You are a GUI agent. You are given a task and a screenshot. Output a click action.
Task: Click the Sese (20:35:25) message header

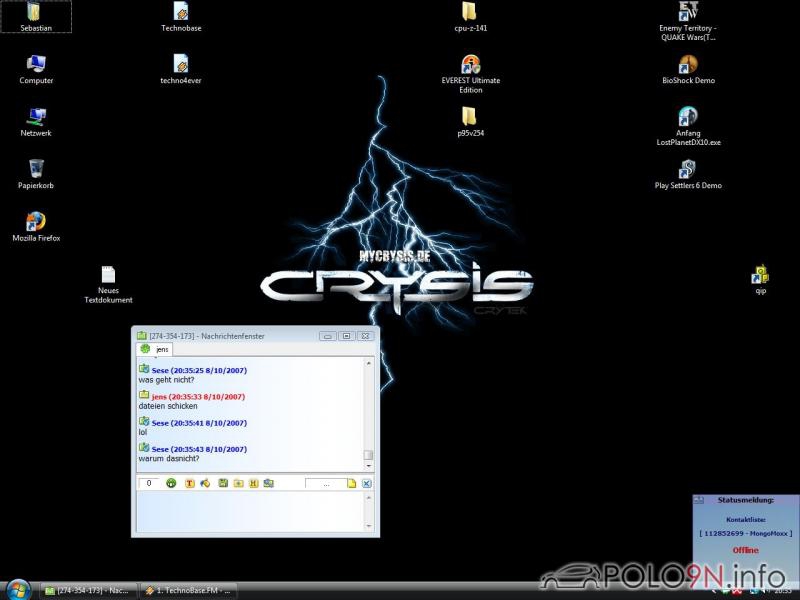coord(199,370)
